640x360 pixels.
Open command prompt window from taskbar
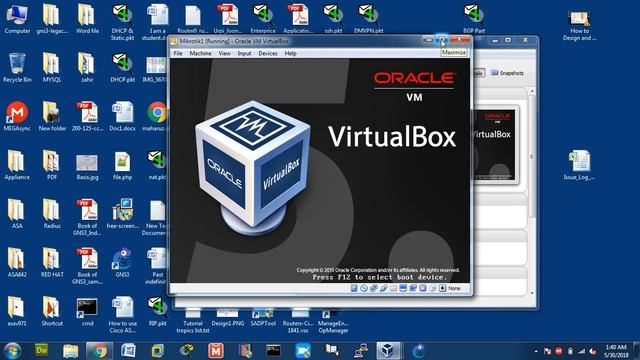tap(273, 351)
